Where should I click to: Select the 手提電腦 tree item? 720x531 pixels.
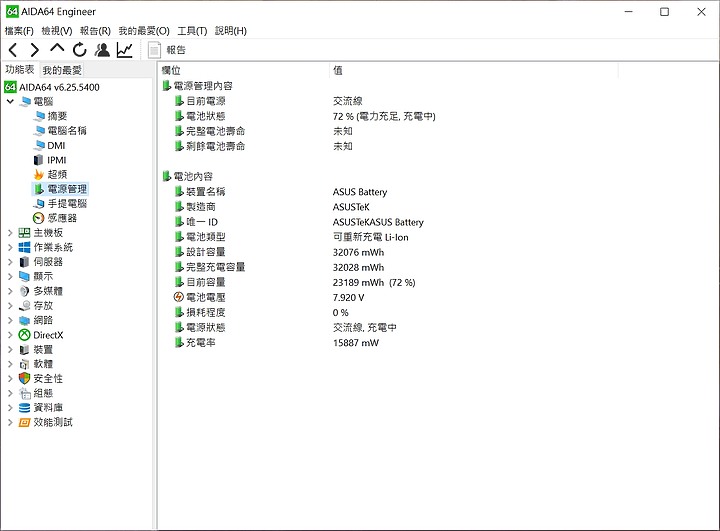click(60, 203)
